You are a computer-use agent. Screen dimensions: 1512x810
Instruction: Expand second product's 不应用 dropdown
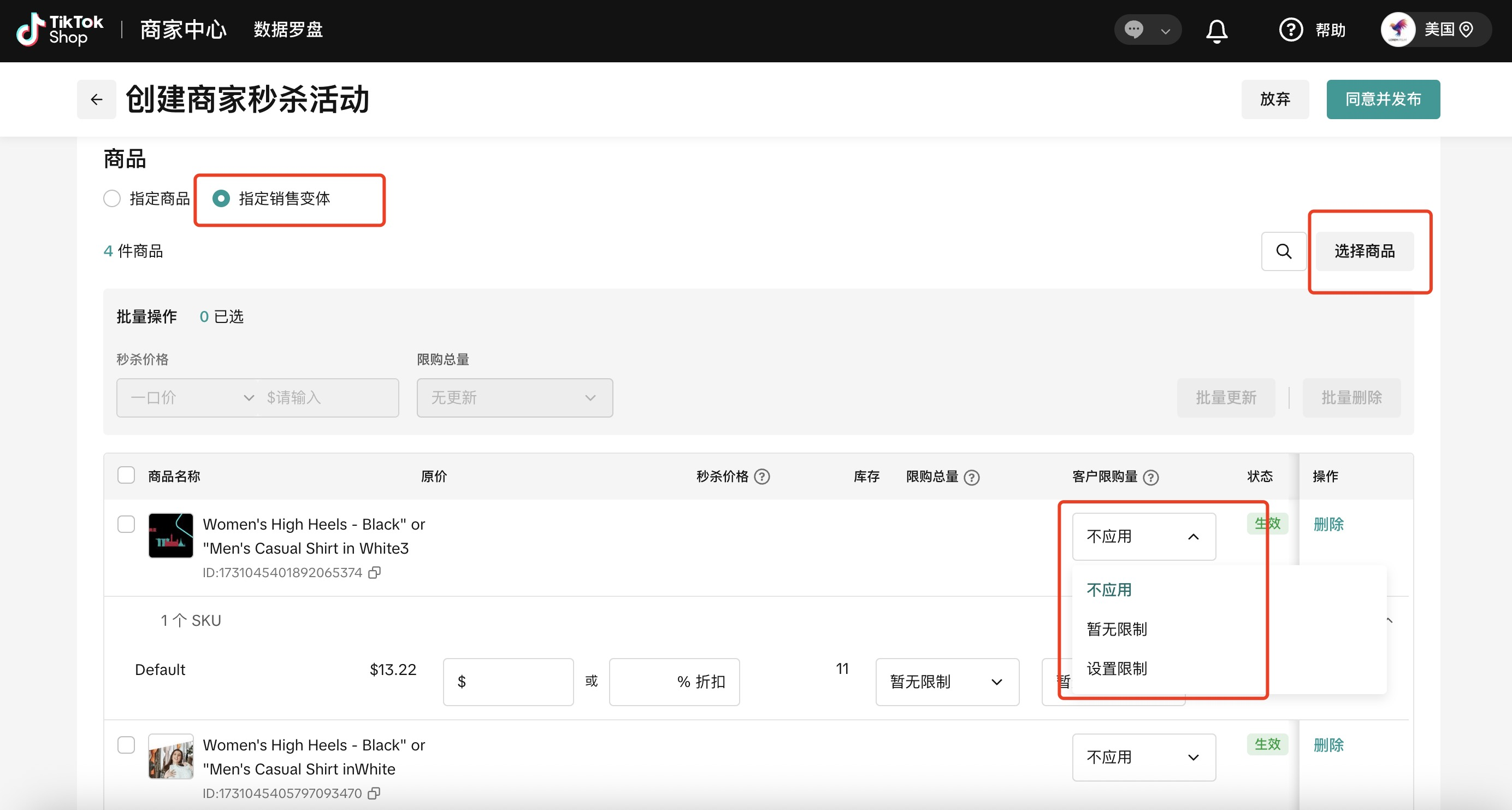(1143, 756)
